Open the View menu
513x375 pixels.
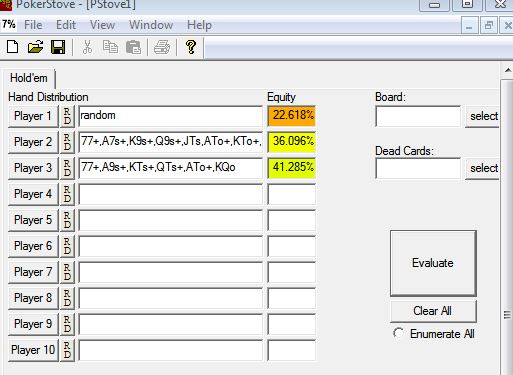[102, 25]
